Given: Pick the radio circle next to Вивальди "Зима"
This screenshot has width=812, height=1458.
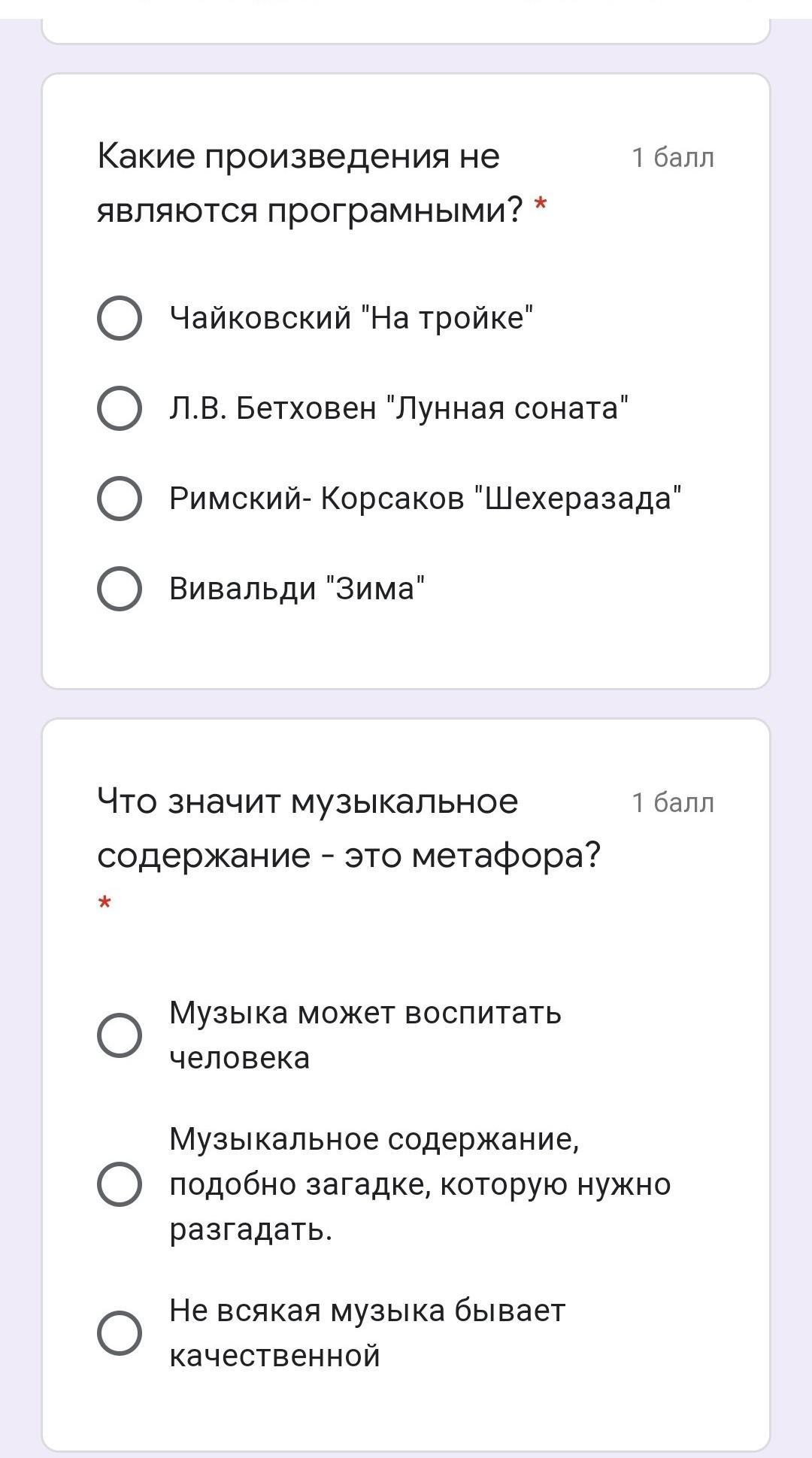Looking at the screenshot, I should pos(120,589).
